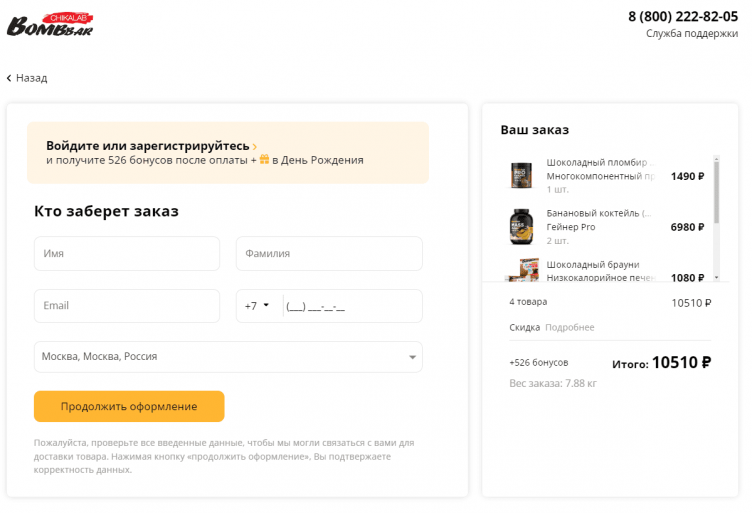Image resolution: width=752 pixels, height=513 pixels.
Task: Click the support phone number 8 (800) 222-82-05
Action: pyautogui.click(x=682, y=16)
